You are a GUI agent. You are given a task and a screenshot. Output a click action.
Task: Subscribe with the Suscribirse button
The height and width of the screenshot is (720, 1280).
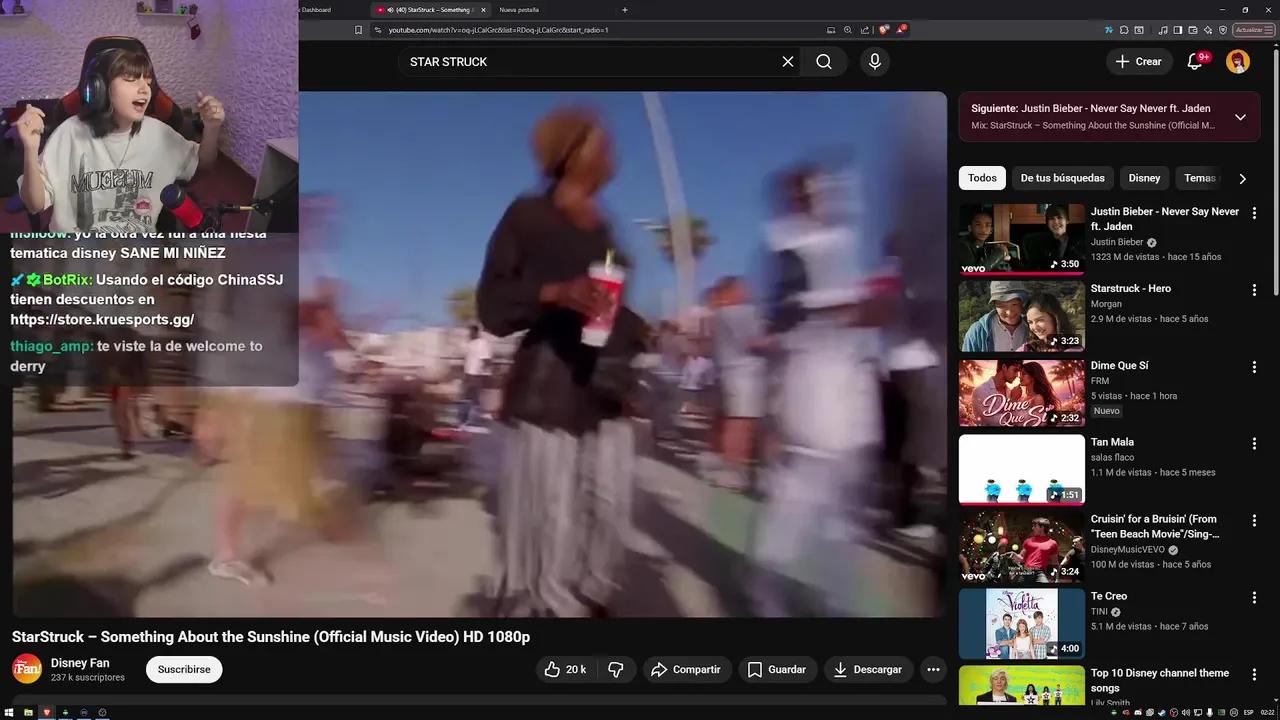tap(184, 670)
